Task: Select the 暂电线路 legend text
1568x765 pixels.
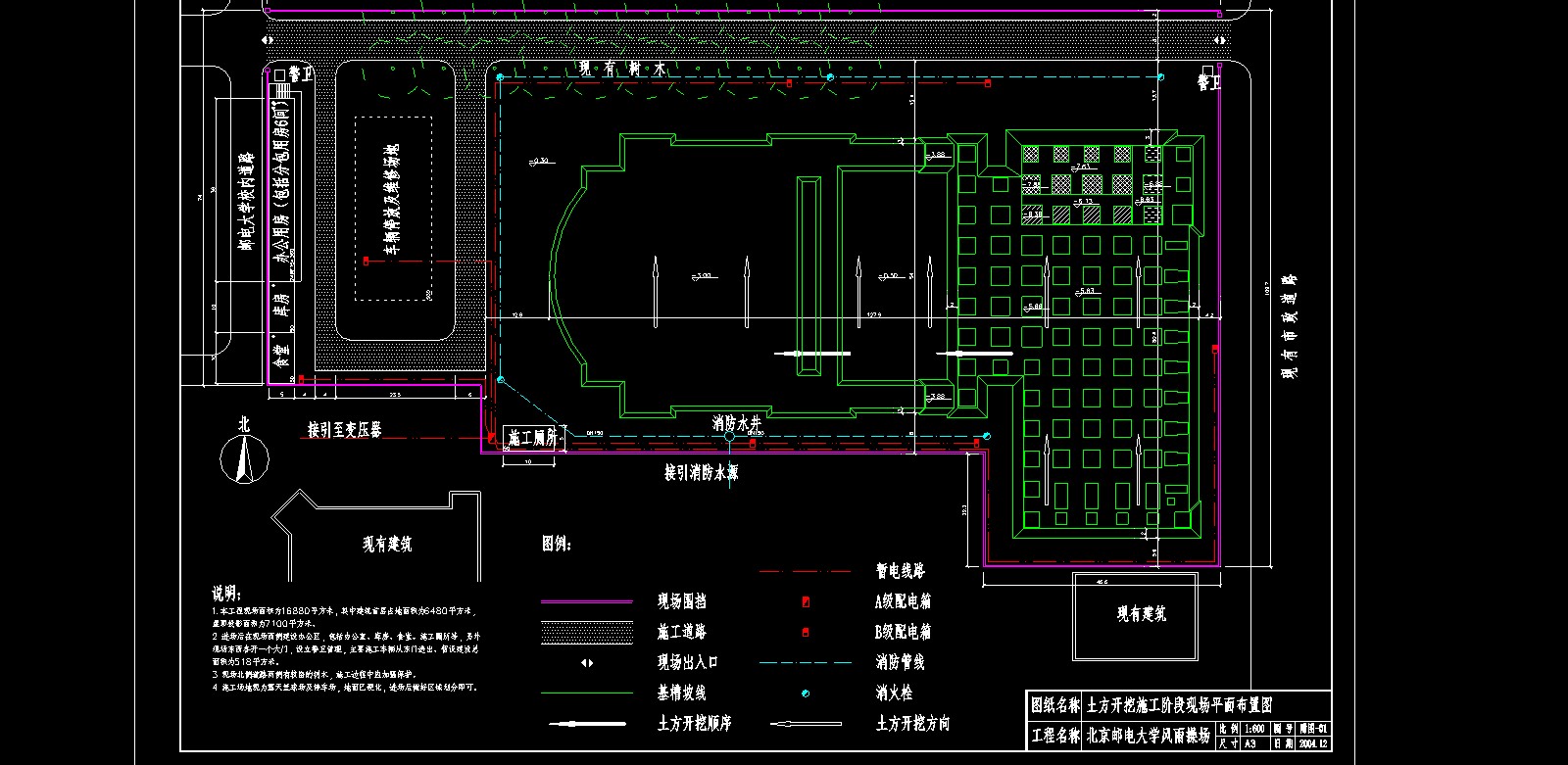Action: 900,570
